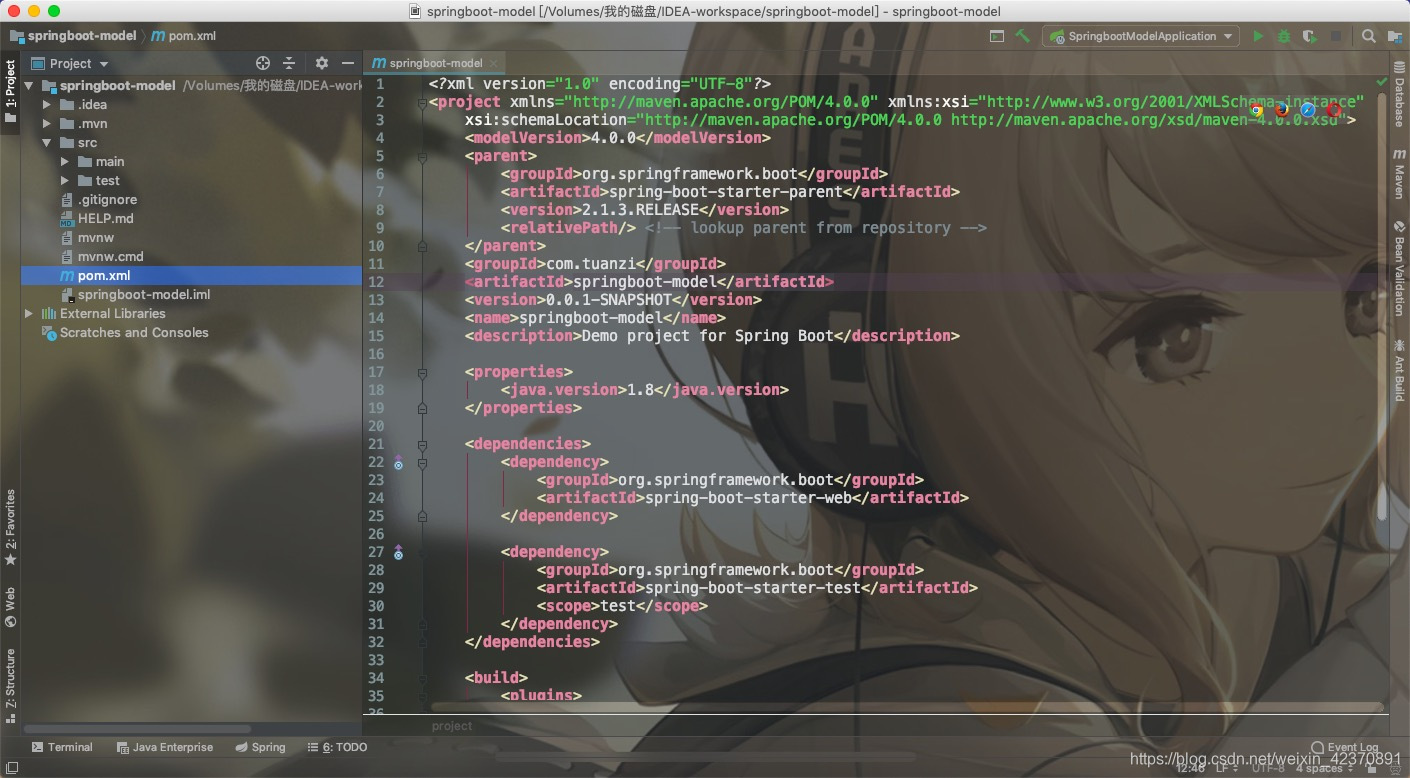Click the Stop square icon in the toolbar
Viewport: 1410px width, 778px height.
[x=1335, y=36]
